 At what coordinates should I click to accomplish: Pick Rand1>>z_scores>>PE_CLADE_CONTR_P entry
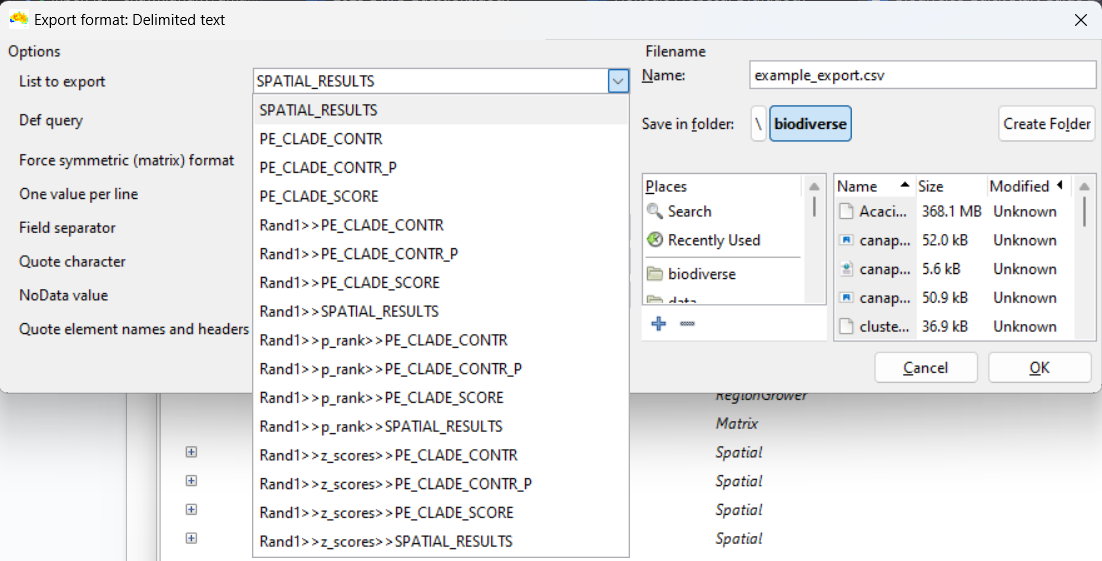pos(395,484)
